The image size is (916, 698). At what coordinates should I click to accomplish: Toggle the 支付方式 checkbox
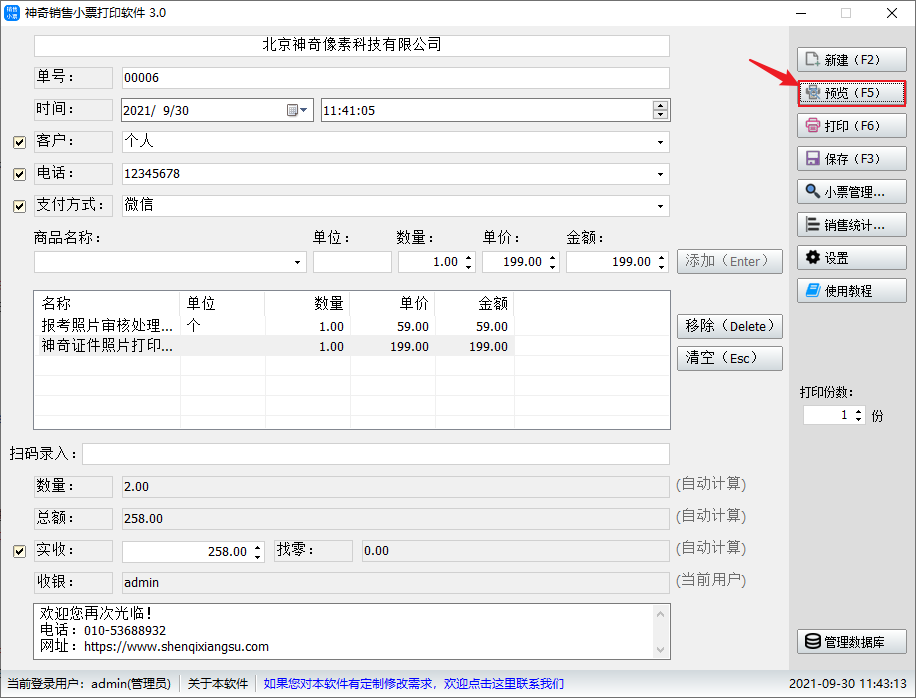[19, 206]
